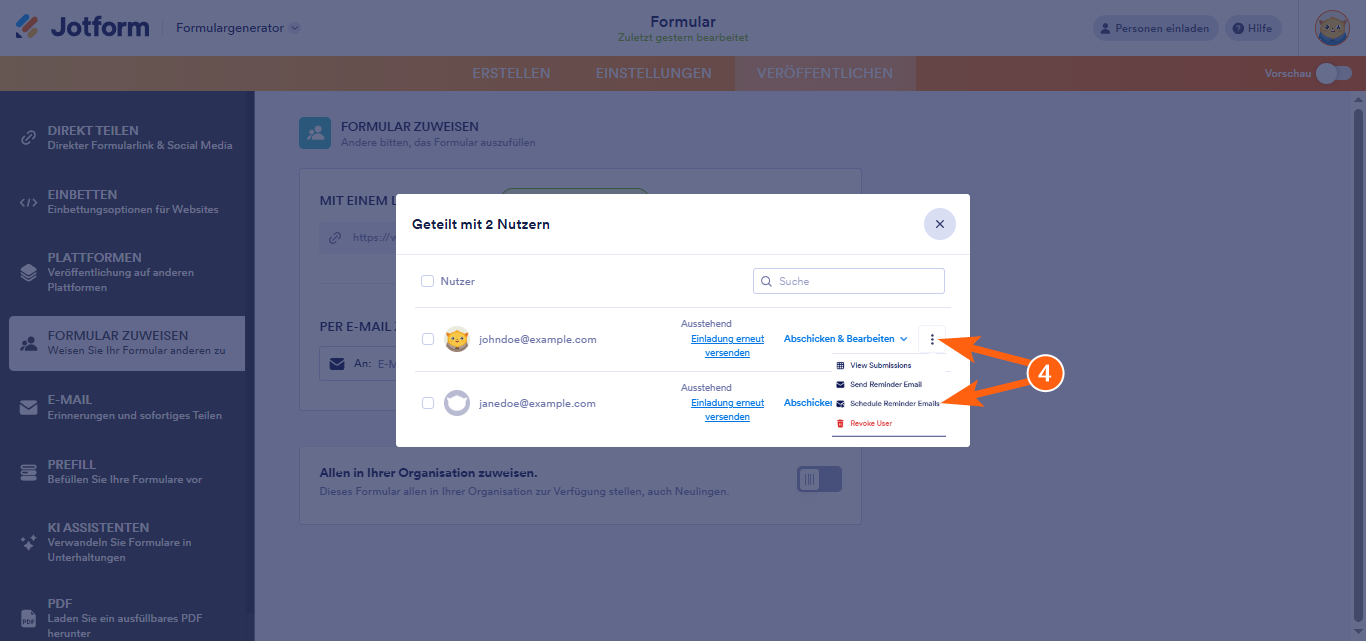The height and width of the screenshot is (641, 1366).
Task: Switch to the Einstellungen tab
Action: tap(653, 73)
